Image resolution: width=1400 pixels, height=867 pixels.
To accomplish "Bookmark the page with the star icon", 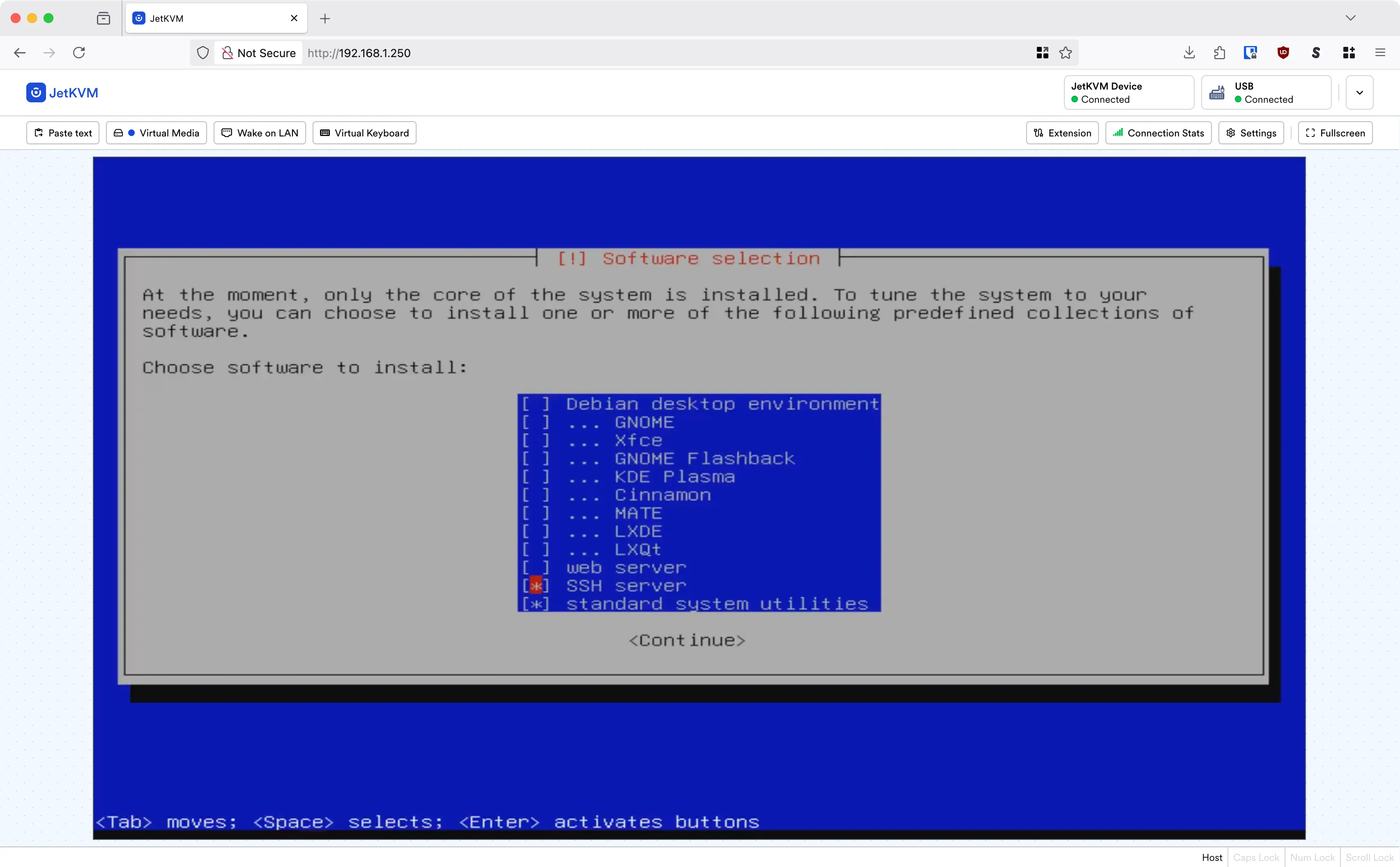I will coord(1066,52).
